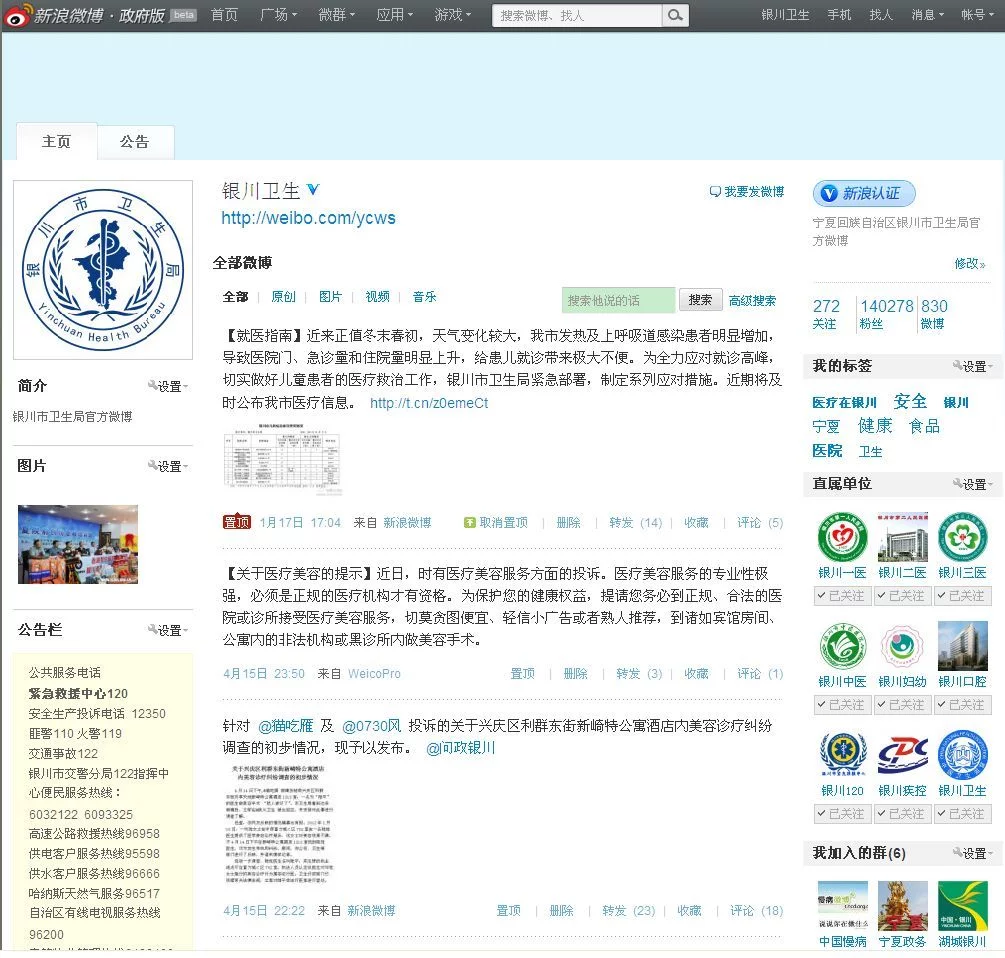Switch to the 公告 tab
The height and width of the screenshot is (958, 1005).
(x=135, y=141)
